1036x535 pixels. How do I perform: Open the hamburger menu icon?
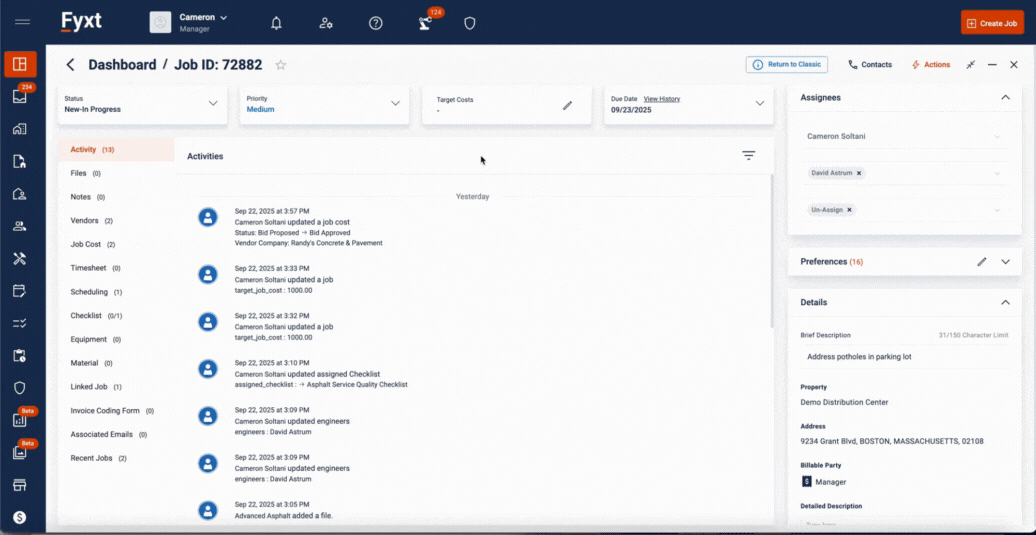(22, 22)
